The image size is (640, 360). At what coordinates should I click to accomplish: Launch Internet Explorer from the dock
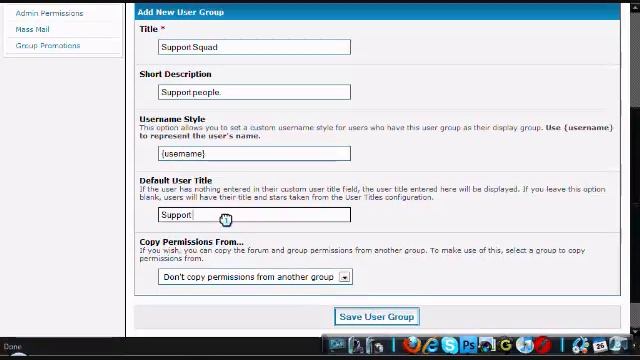pos(431,346)
